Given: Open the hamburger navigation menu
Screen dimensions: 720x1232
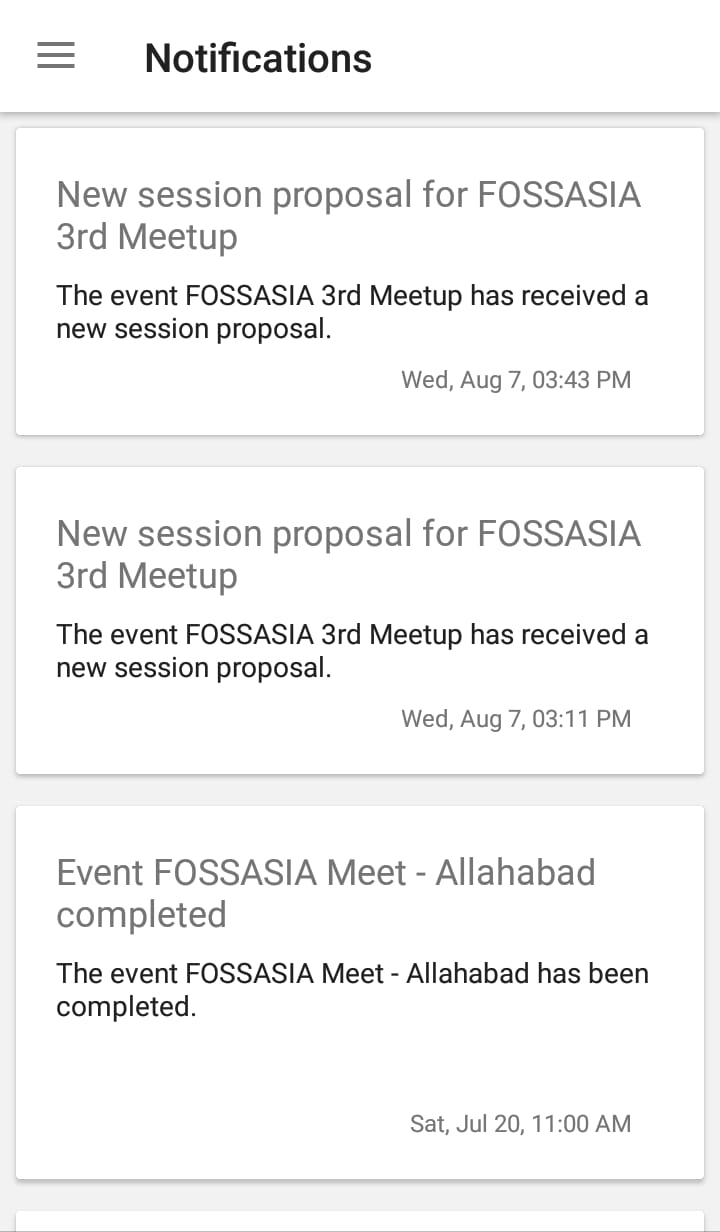Looking at the screenshot, I should coord(56,57).
